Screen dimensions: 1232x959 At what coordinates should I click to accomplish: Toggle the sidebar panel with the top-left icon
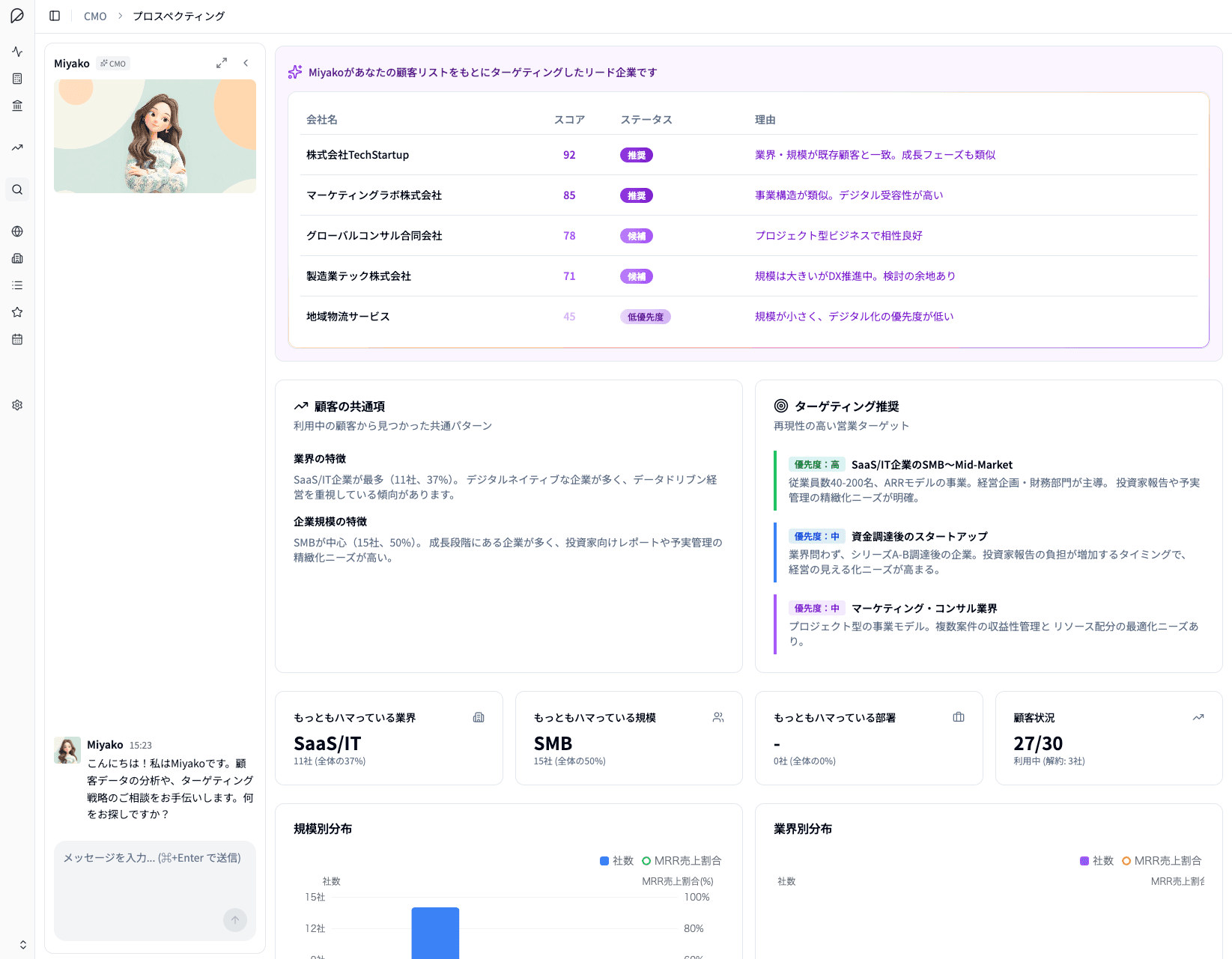53,15
